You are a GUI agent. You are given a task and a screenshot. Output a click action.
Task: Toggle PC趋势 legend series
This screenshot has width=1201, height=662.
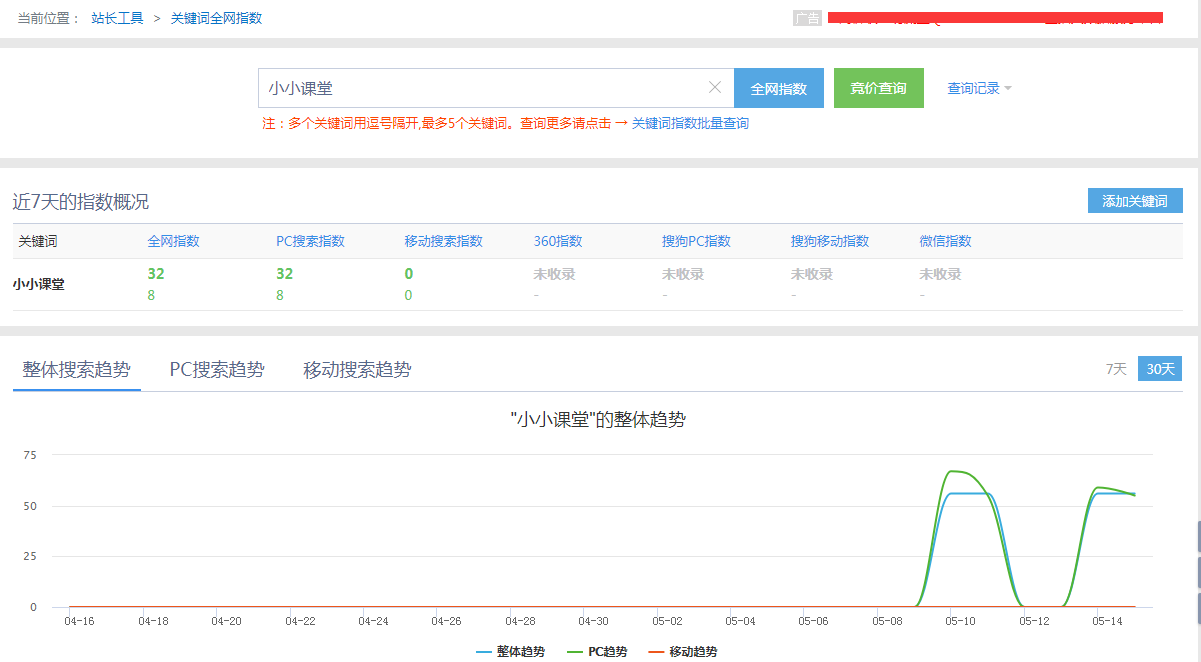tap(597, 651)
